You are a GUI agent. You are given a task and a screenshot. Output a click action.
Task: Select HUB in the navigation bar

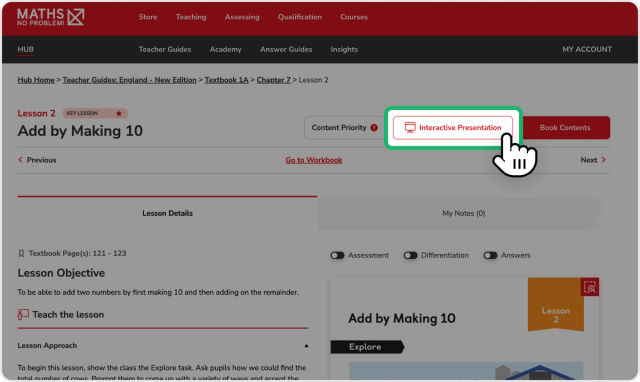pyautogui.click(x=25, y=49)
